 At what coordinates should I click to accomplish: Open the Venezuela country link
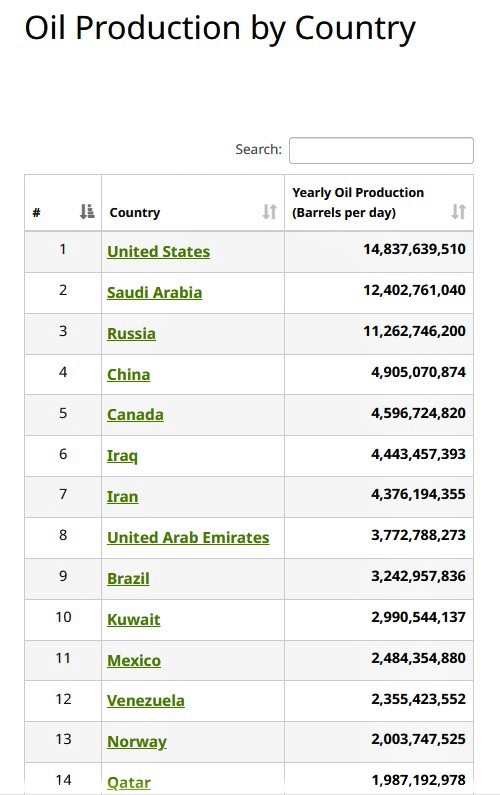146,701
